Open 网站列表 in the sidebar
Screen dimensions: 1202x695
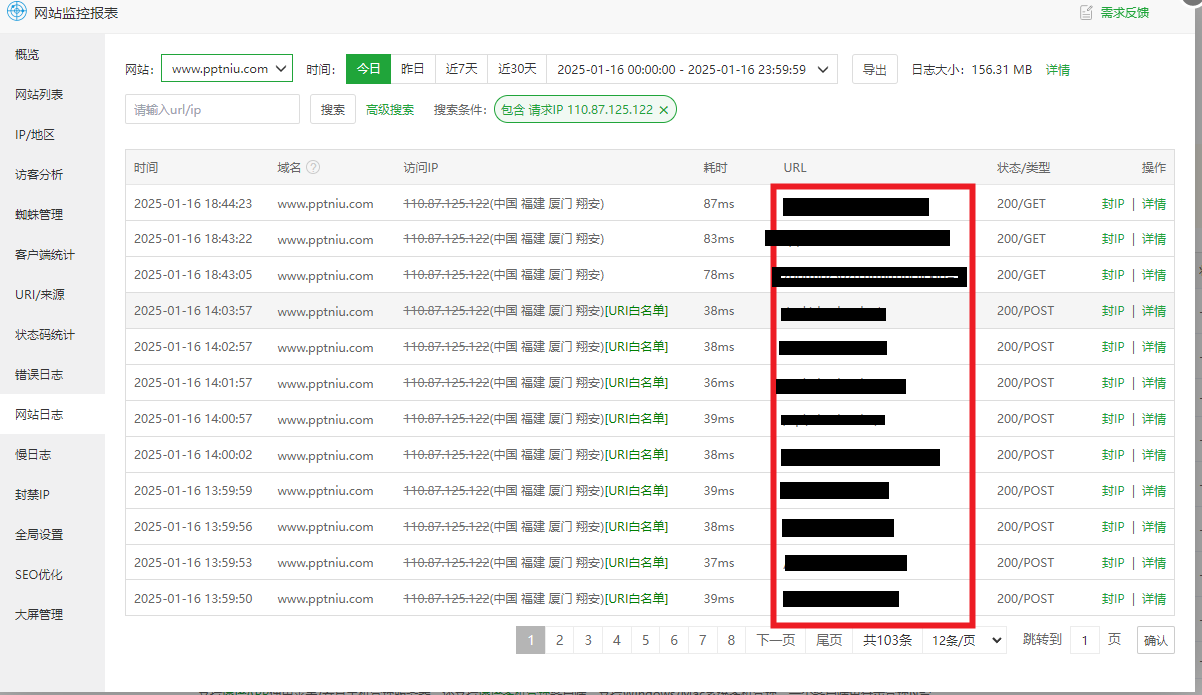click(x=52, y=94)
